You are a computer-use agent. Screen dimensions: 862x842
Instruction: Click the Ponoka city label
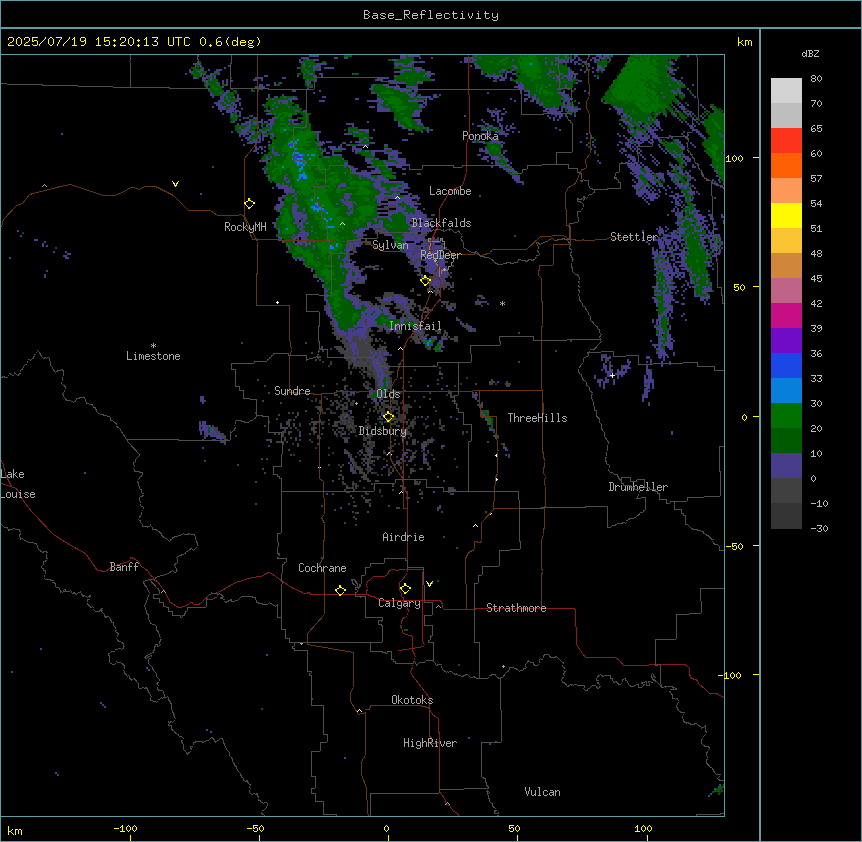480,136
